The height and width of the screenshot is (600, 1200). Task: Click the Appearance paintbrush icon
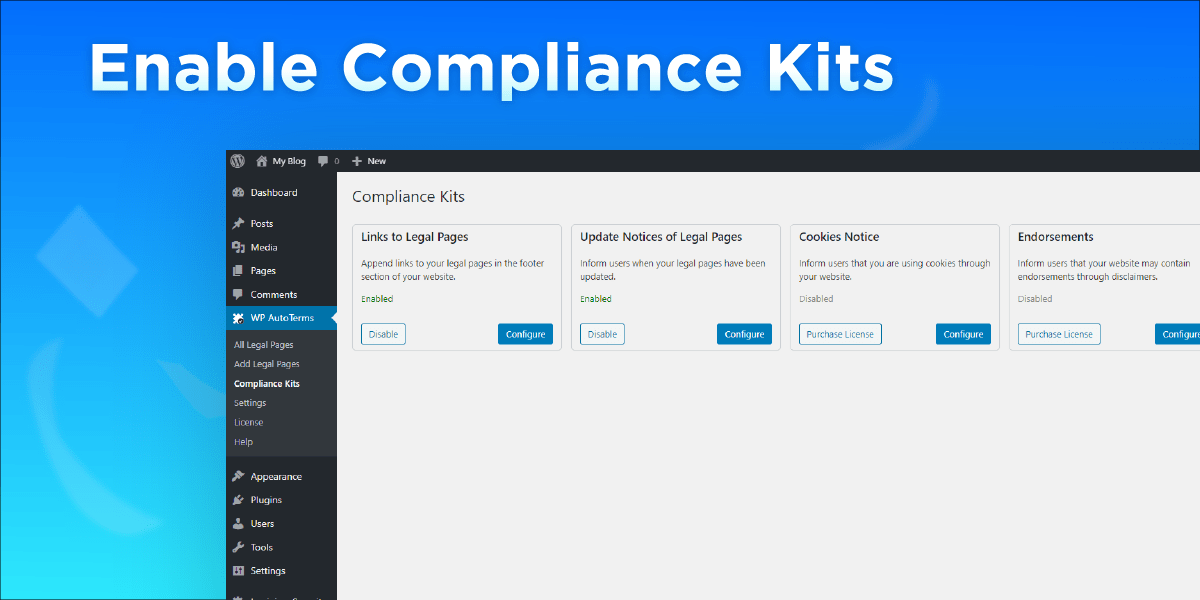click(x=238, y=477)
